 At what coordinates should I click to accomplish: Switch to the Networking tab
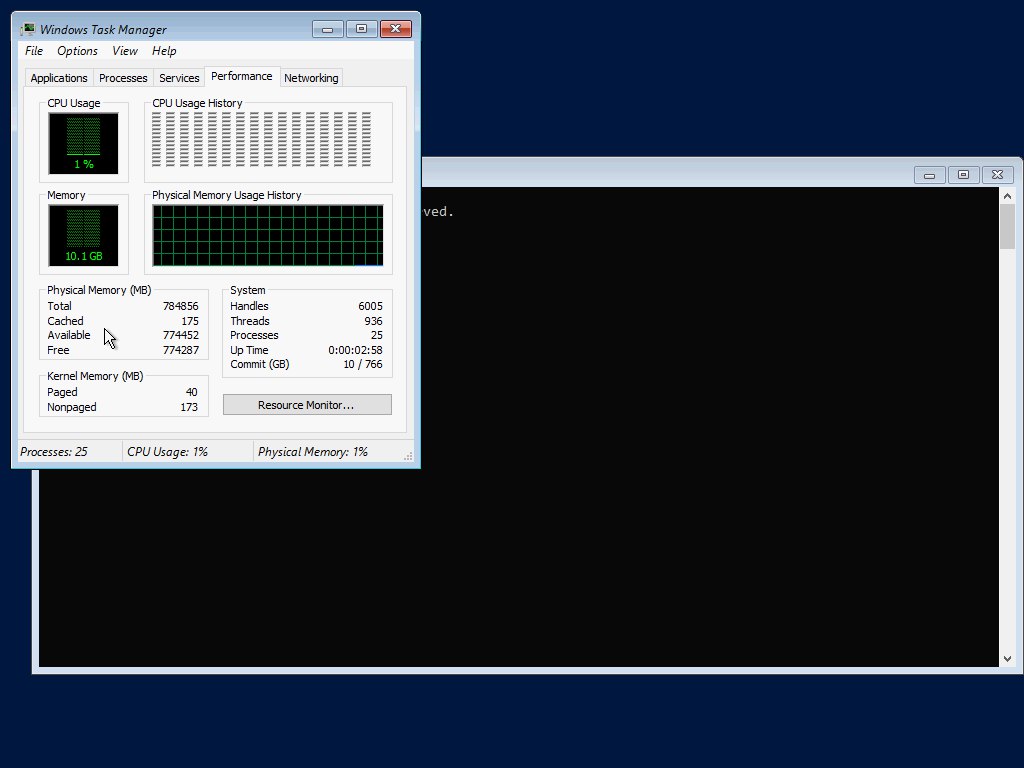(x=311, y=78)
